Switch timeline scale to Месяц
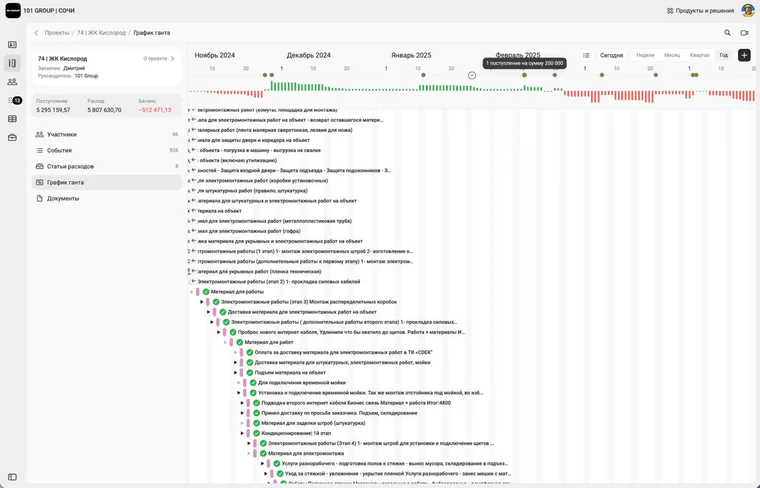This screenshot has width=760, height=488. [x=672, y=55]
